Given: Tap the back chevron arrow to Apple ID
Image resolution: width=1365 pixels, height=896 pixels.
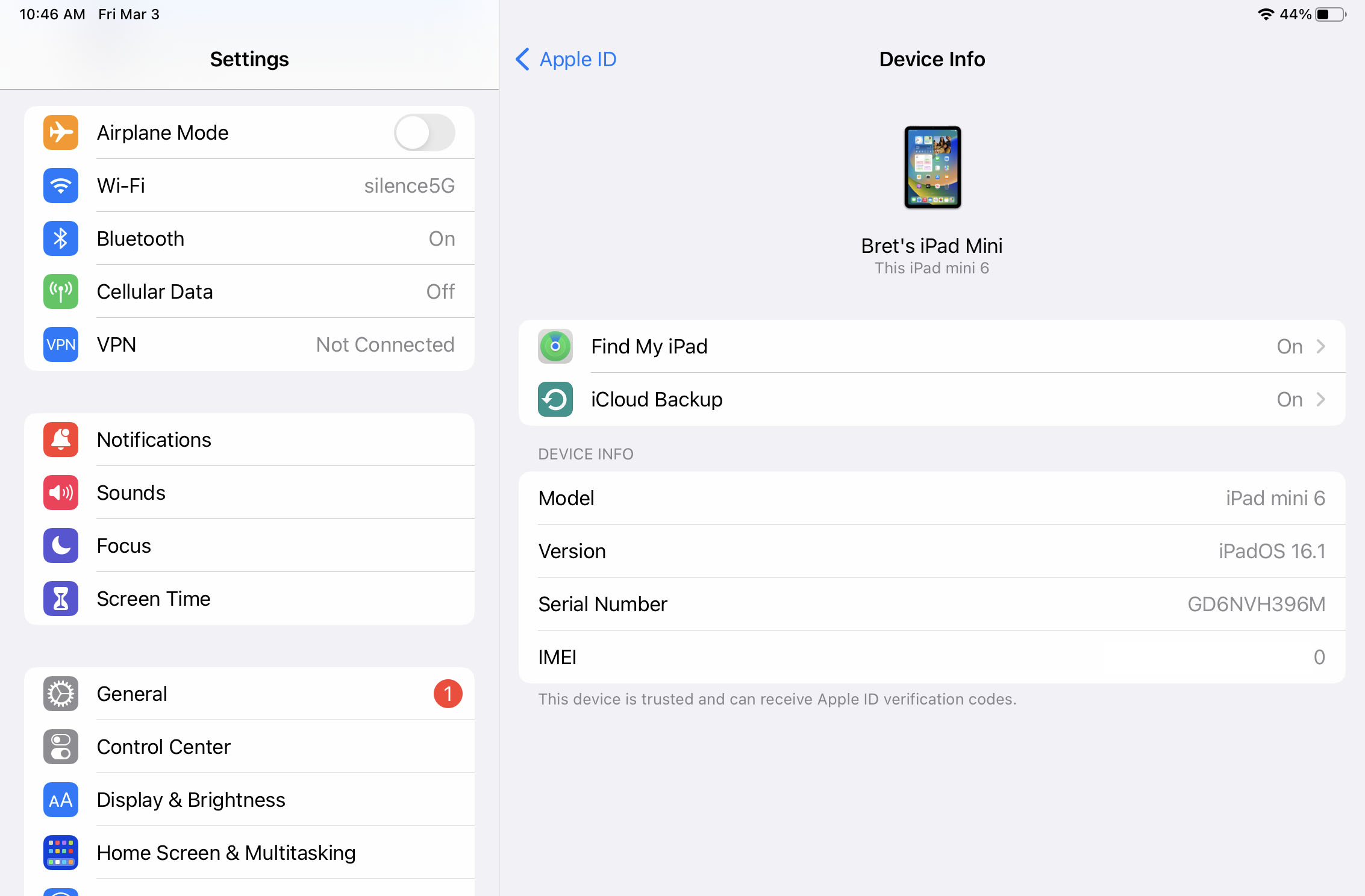Looking at the screenshot, I should 522,59.
